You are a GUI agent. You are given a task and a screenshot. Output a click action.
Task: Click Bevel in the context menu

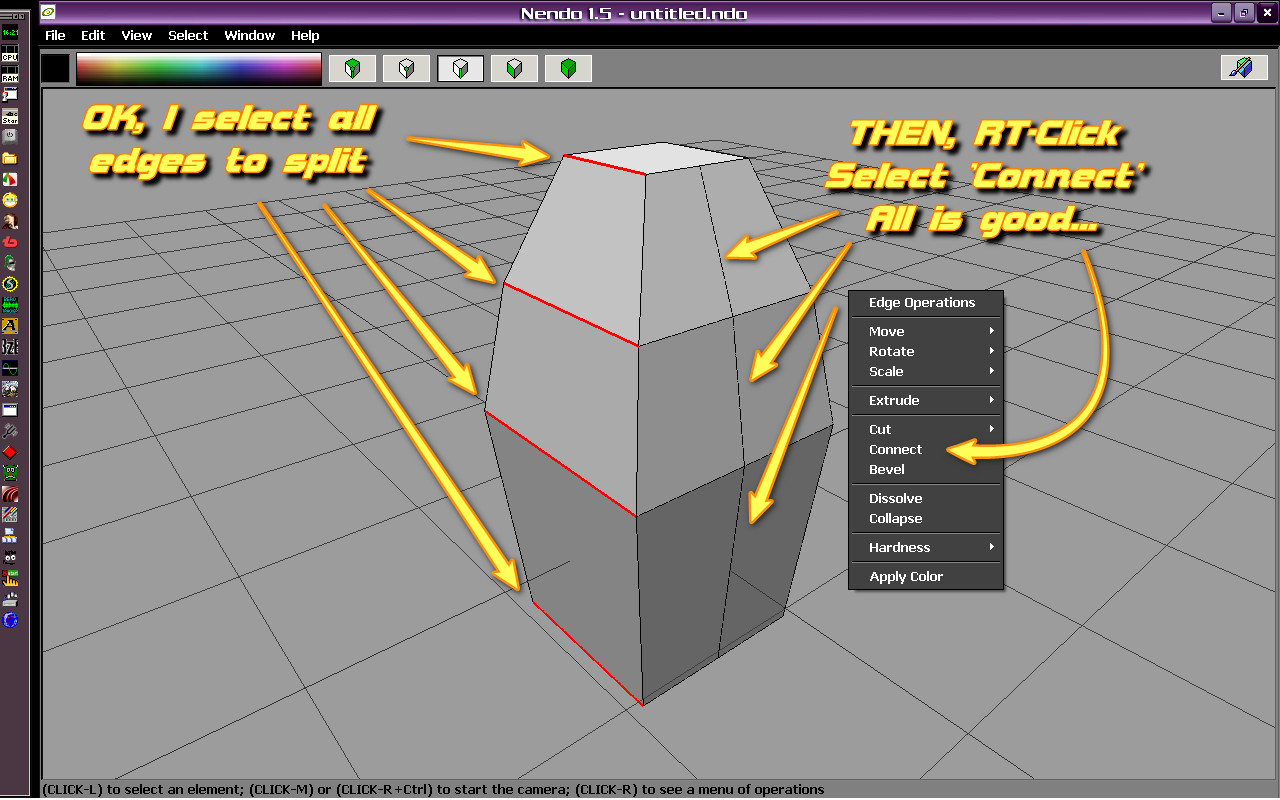pos(887,469)
